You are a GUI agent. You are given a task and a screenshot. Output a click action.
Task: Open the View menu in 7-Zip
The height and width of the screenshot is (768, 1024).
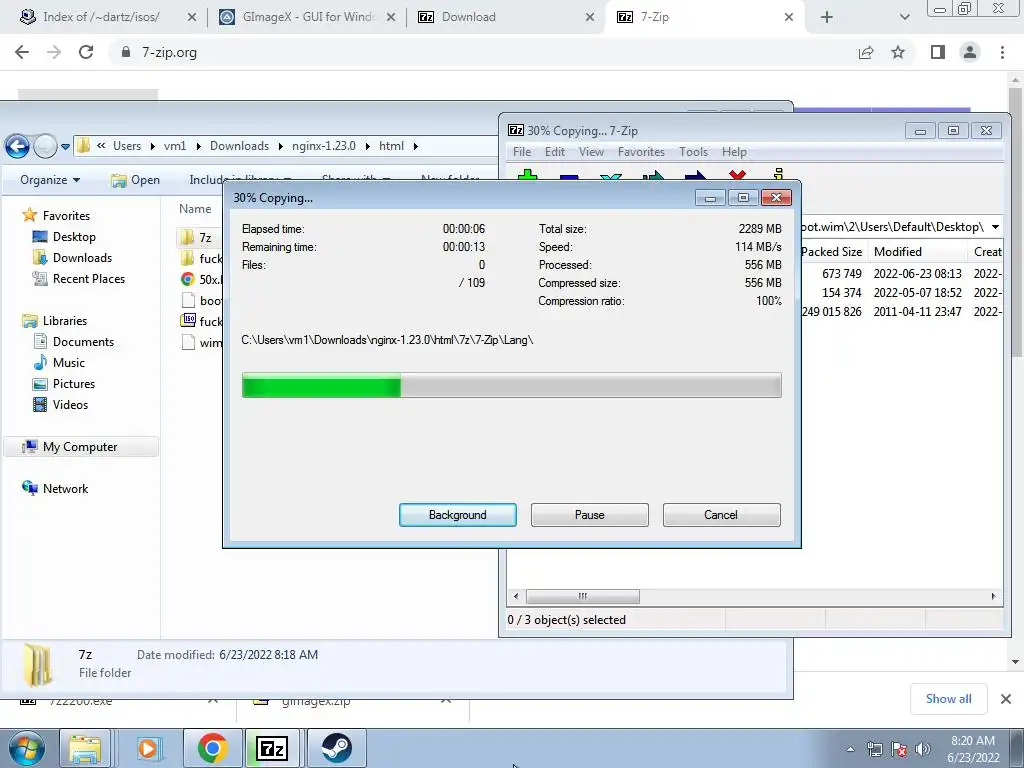[591, 152]
